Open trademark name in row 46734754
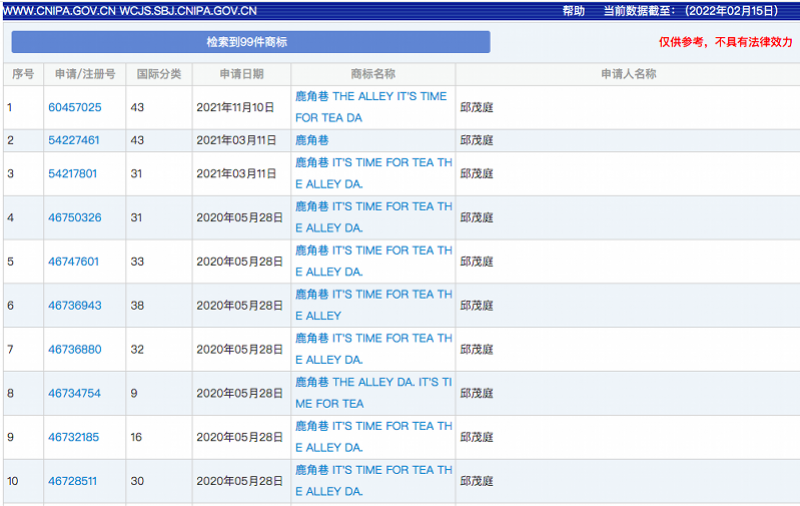The height and width of the screenshot is (506, 800). pos(373,392)
